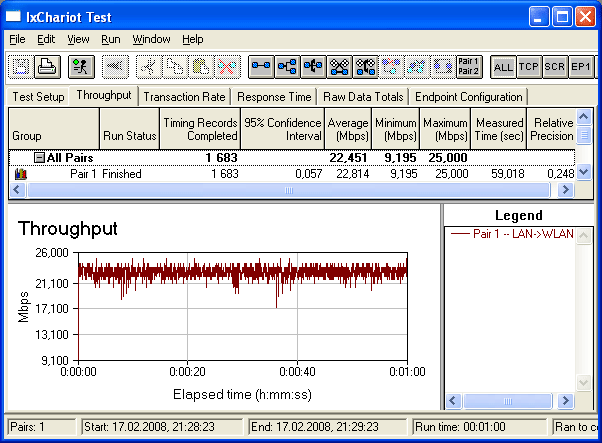Click the Save toolbar icon
This screenshot has height=443, width=602.
click(x=21, y=67)
